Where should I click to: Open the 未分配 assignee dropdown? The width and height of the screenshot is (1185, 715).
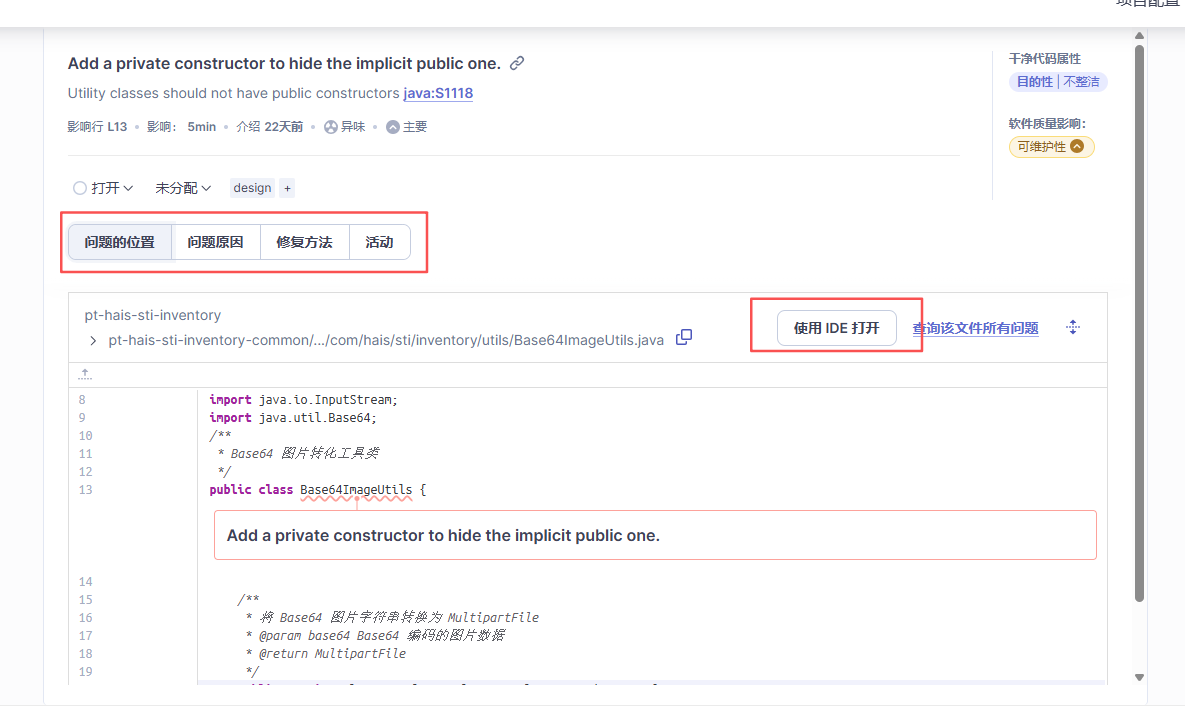pos(183,188)
